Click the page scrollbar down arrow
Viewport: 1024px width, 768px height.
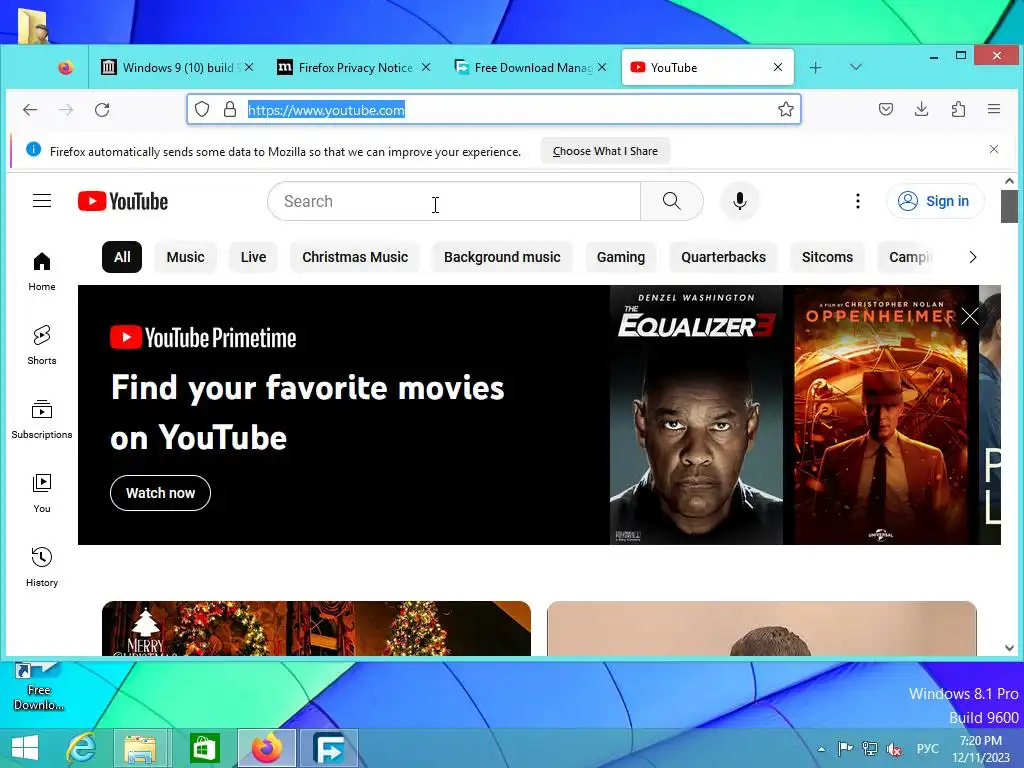tap(1009, 647)
